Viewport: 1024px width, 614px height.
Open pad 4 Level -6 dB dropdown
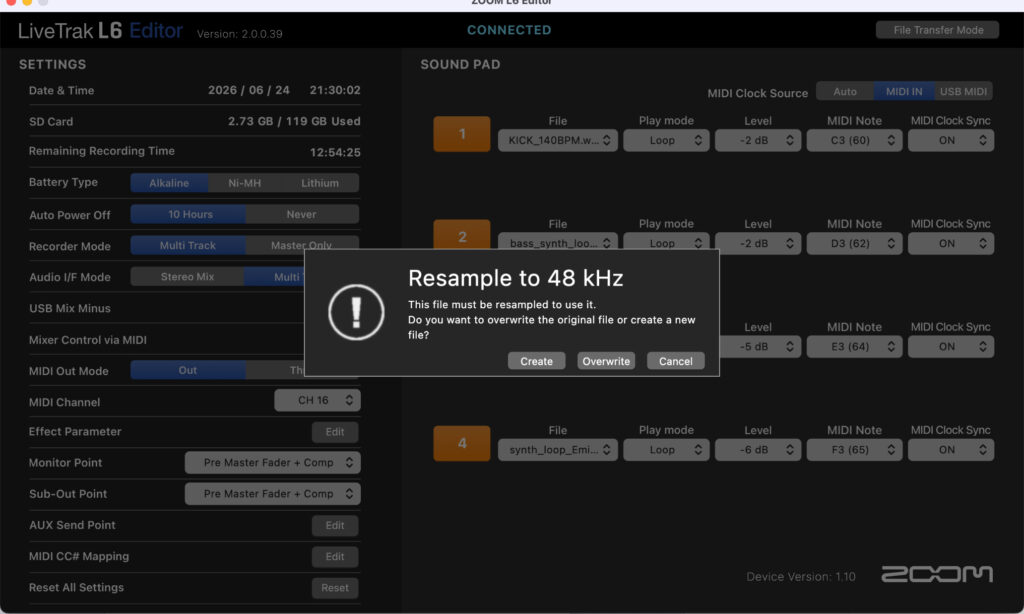click(758, 450)
